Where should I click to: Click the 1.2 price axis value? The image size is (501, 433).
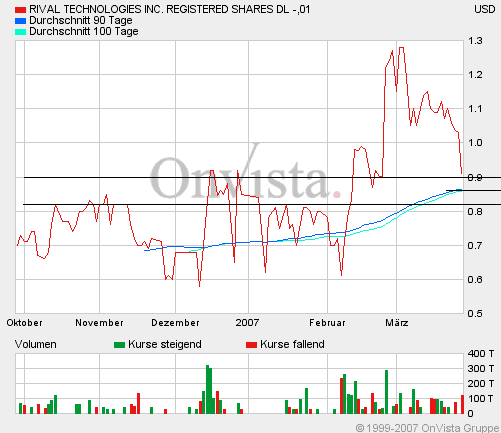point(475,75)
